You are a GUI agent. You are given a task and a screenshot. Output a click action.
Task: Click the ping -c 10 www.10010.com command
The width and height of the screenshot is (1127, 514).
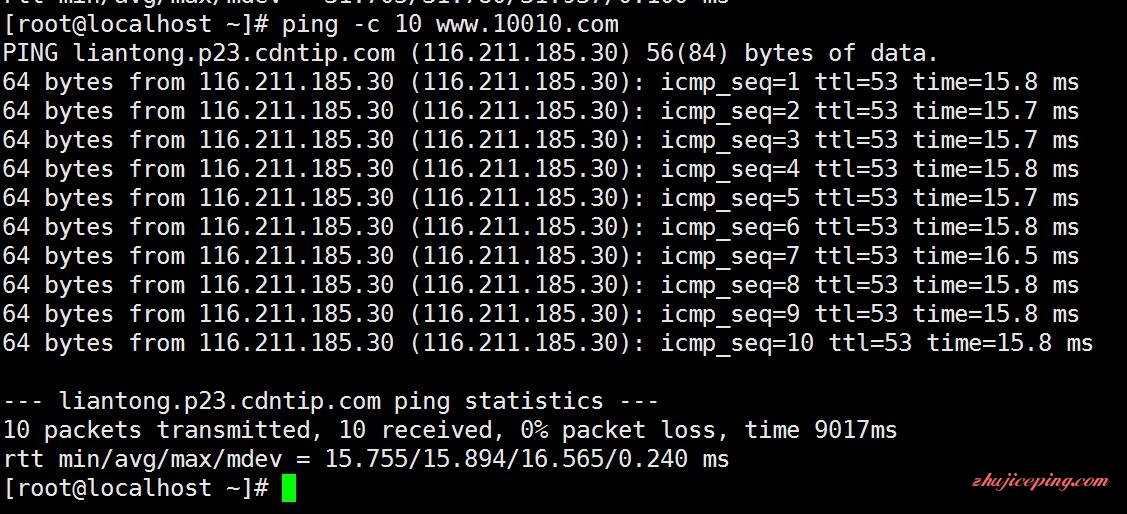coord(450,24)
